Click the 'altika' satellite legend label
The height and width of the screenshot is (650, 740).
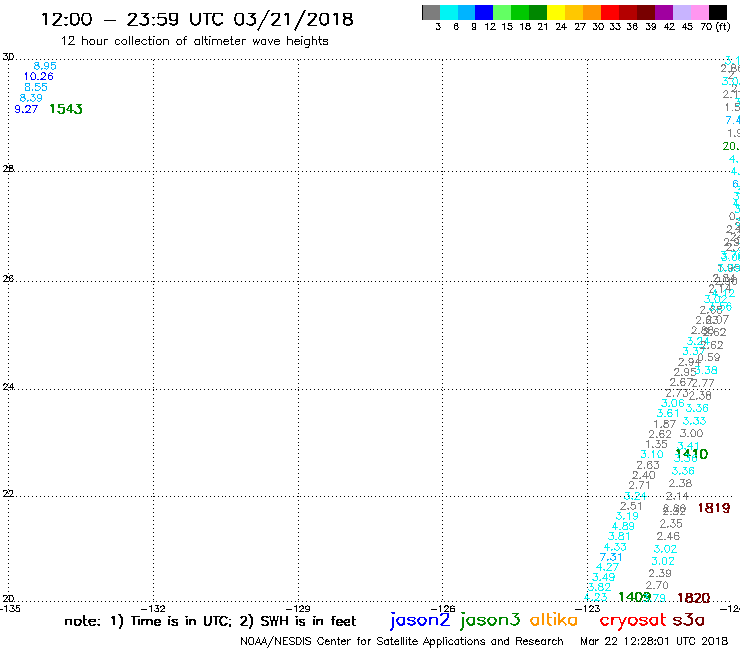(x=553, y=619)
